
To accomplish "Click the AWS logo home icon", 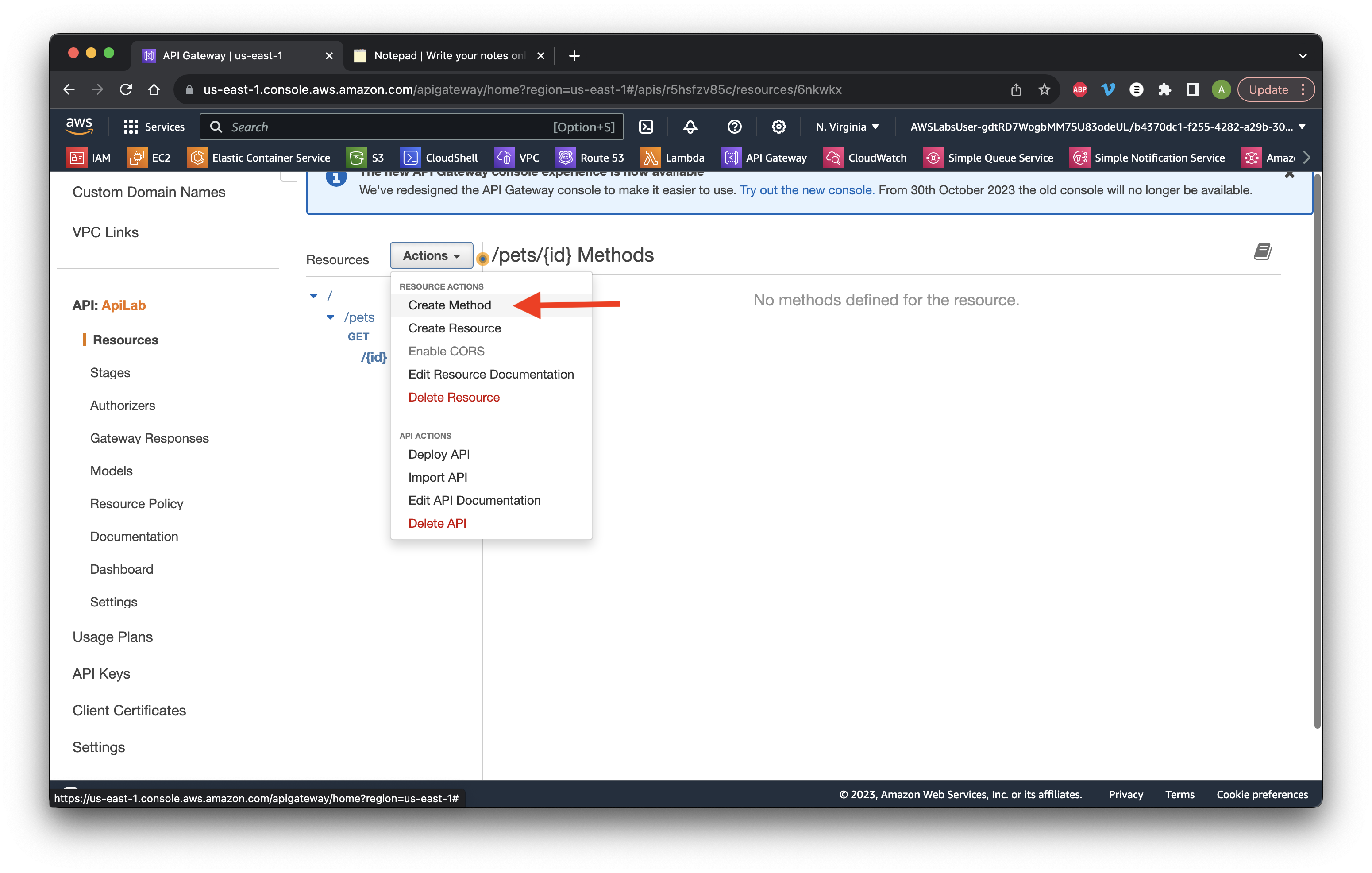I will click(79, 126).
